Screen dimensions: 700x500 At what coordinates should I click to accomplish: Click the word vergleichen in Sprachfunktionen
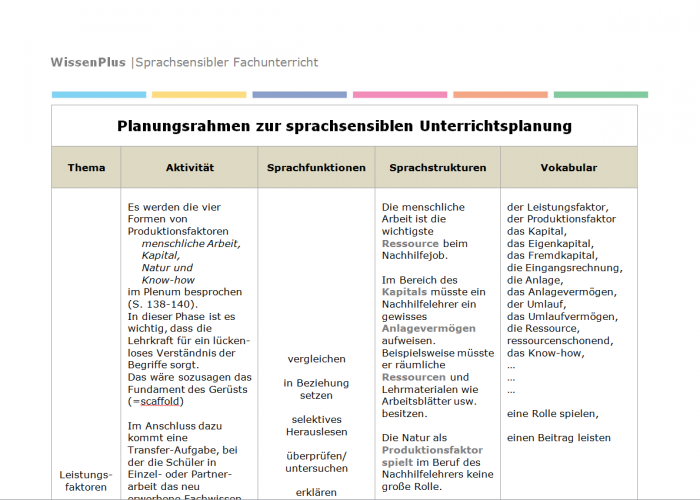point(316,358)
